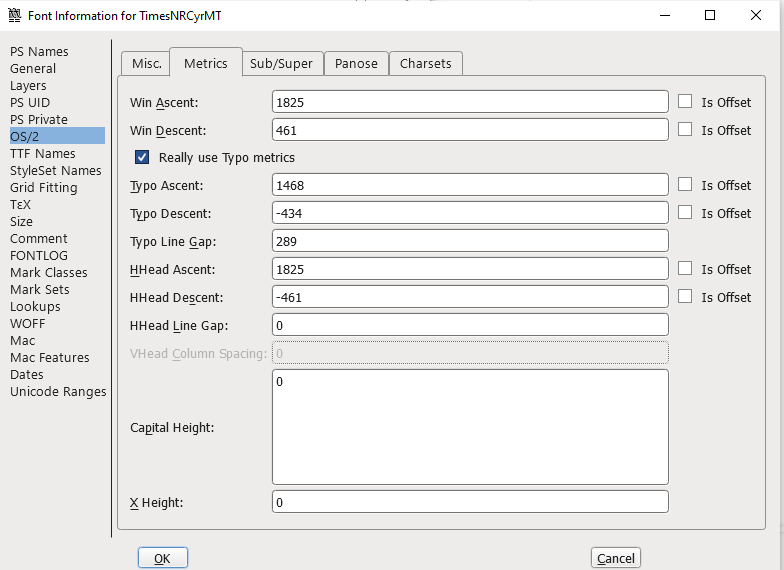Open the Mac Features section
Screen dimensions: 784x570
click(50, 358)
